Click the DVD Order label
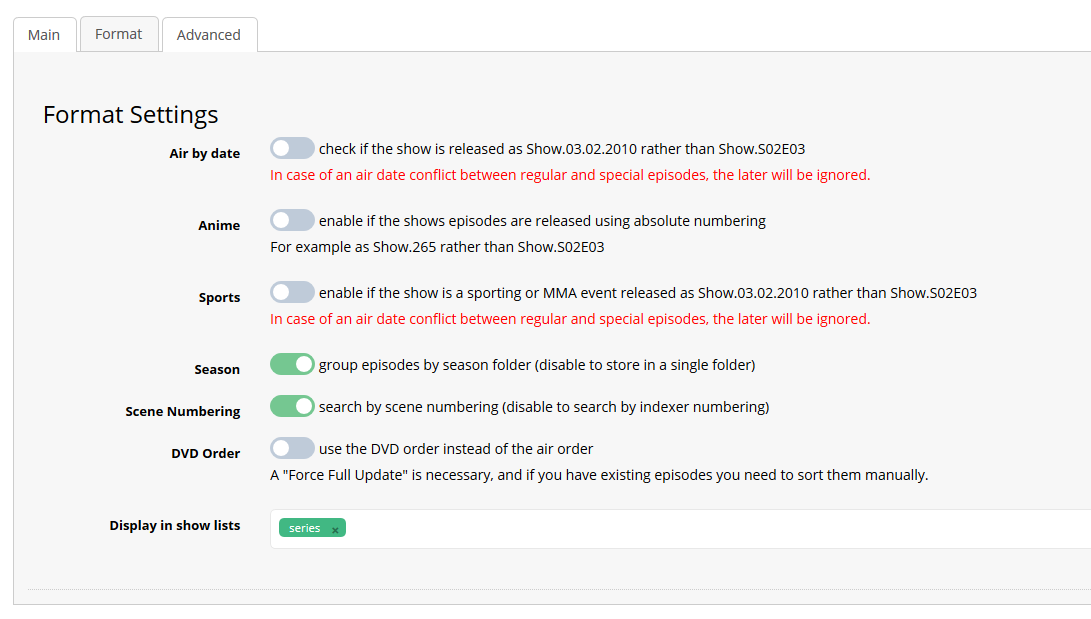The image size is (1091, 619). point(206,453)
